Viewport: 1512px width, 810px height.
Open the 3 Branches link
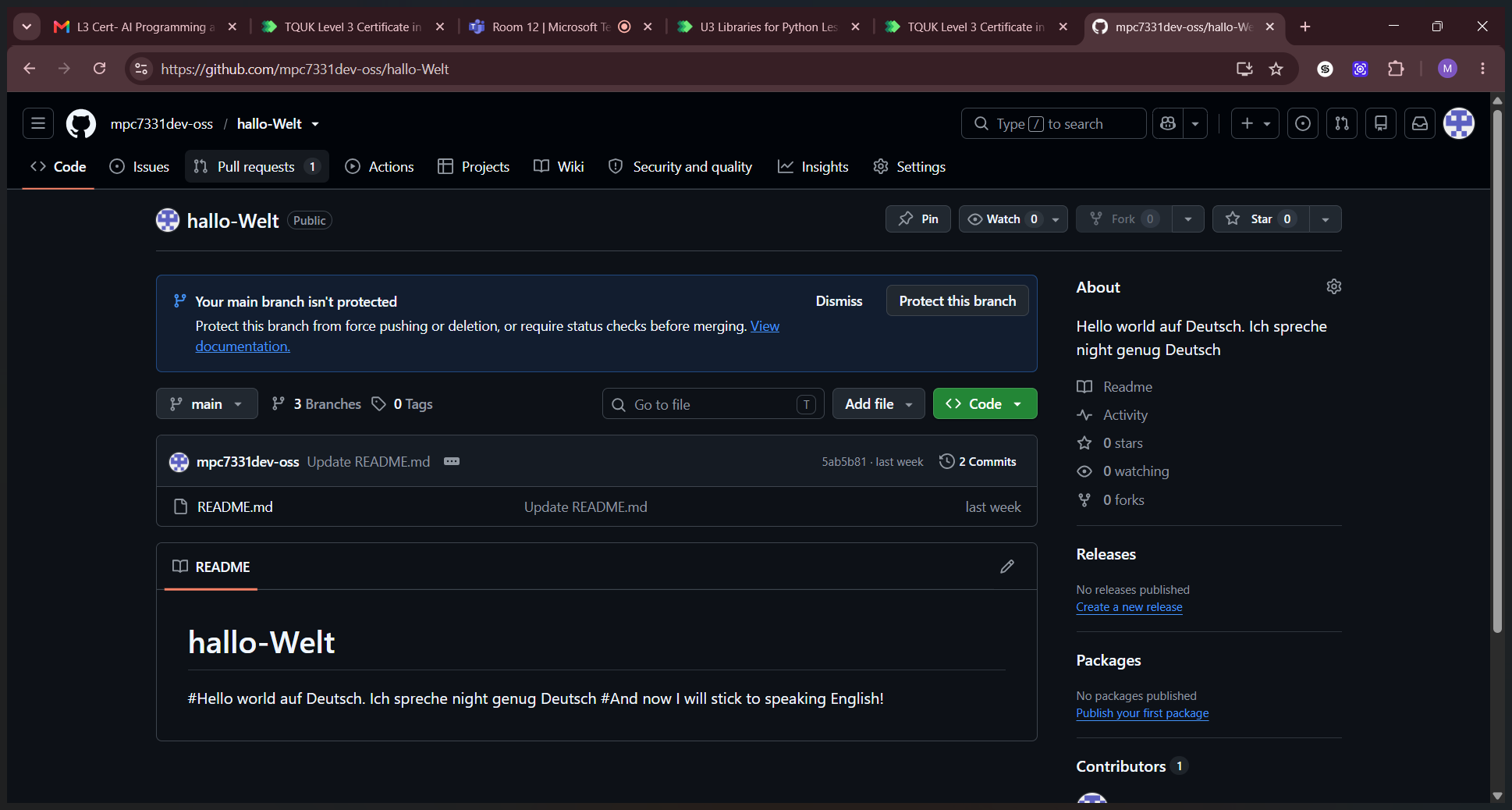(x=316, y=403)
